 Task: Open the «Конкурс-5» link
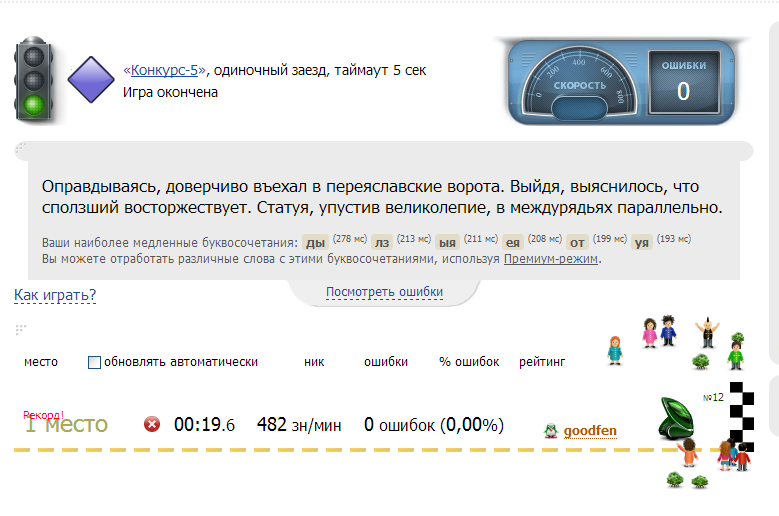coord(164,70)
